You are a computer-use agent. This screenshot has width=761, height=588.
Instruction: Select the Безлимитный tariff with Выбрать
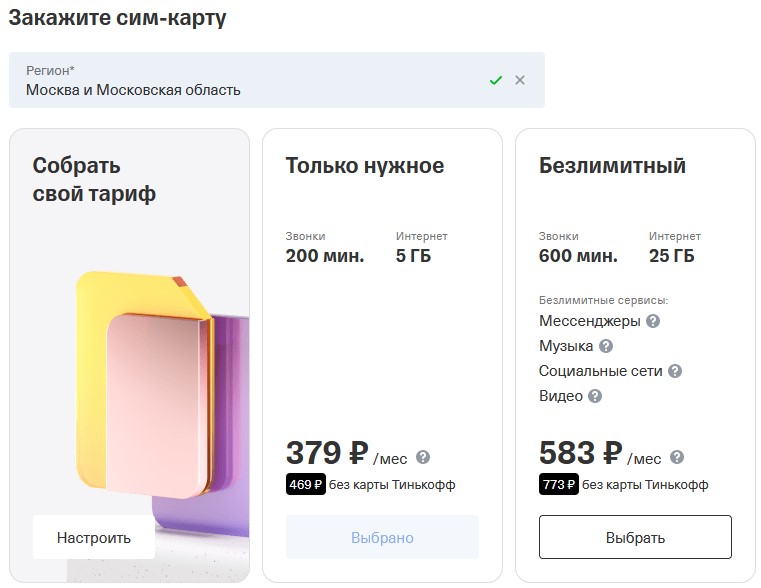[x=635, y=537]
